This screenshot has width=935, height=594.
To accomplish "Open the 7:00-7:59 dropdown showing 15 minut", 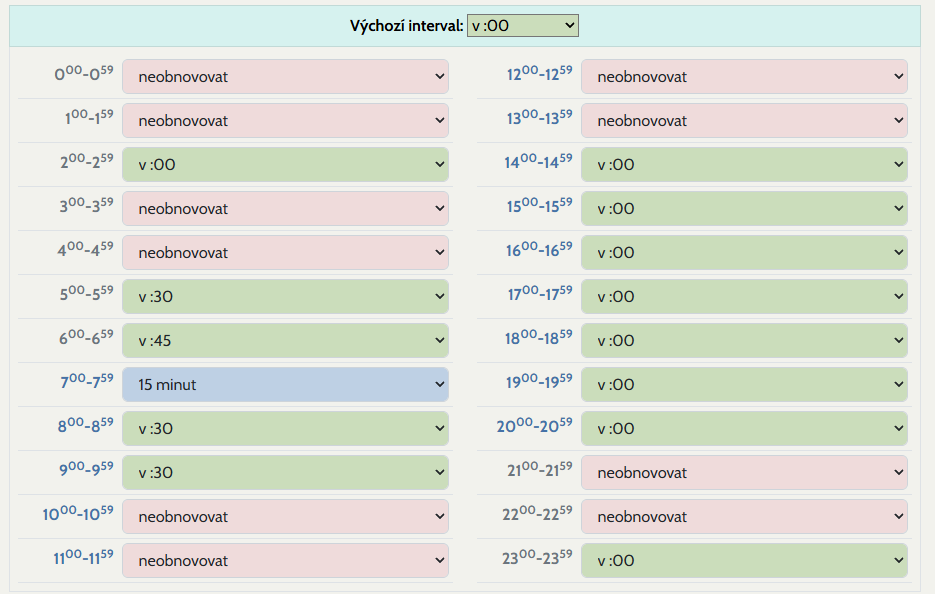I will coord(285,385).
